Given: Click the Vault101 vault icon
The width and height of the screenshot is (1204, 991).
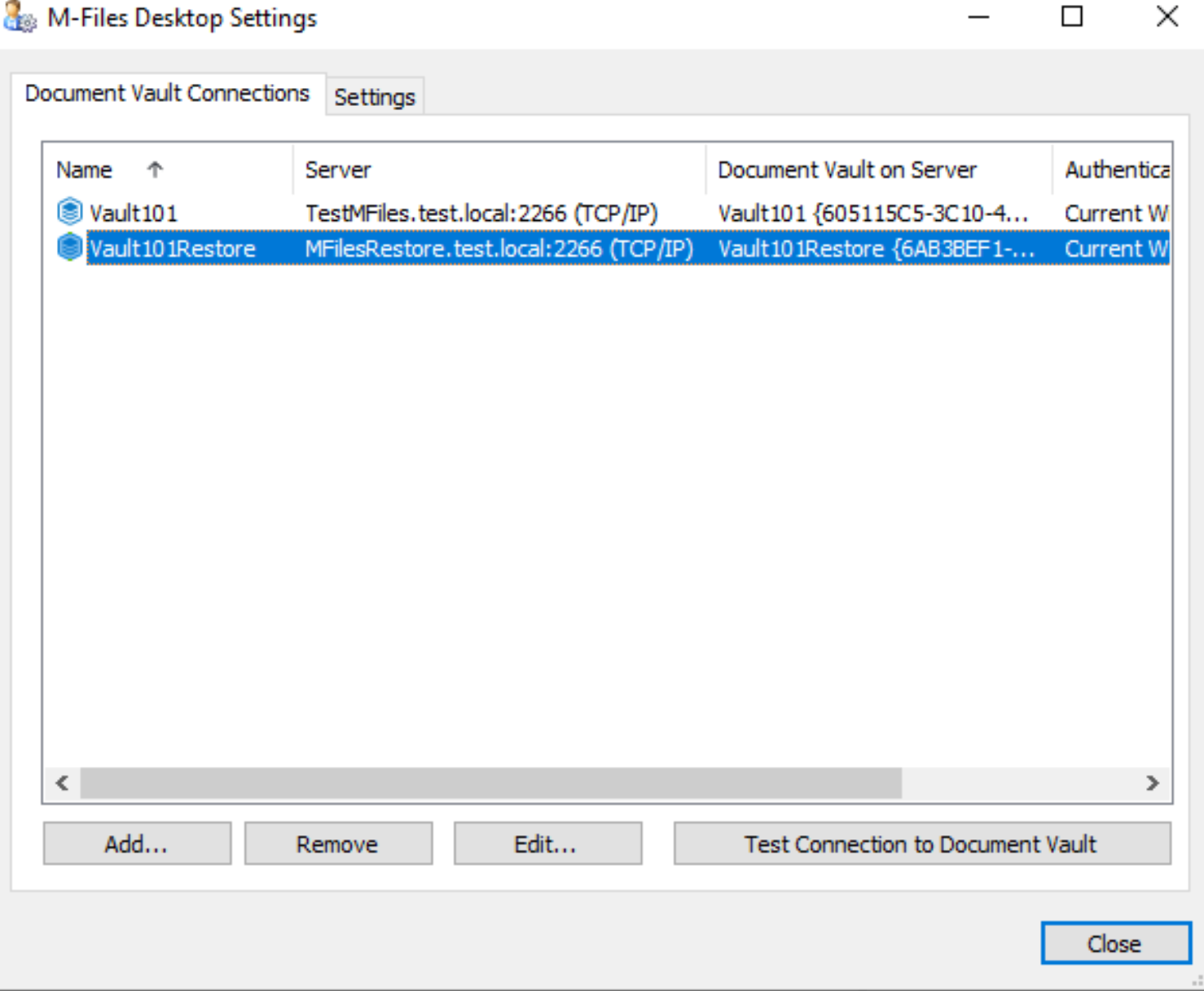Looking at the screenshot, I should coord(69,212).
